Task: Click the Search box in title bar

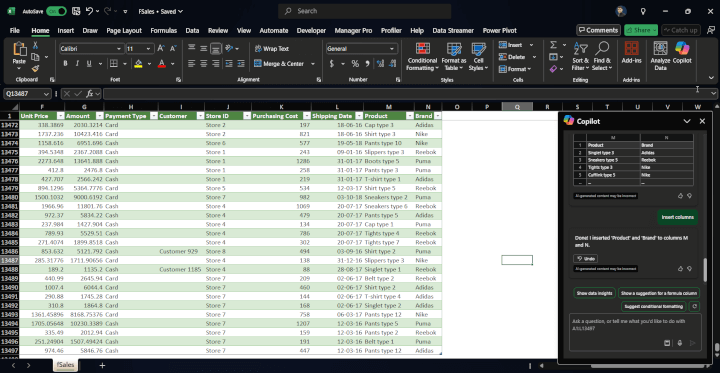Action: [365, 11]
